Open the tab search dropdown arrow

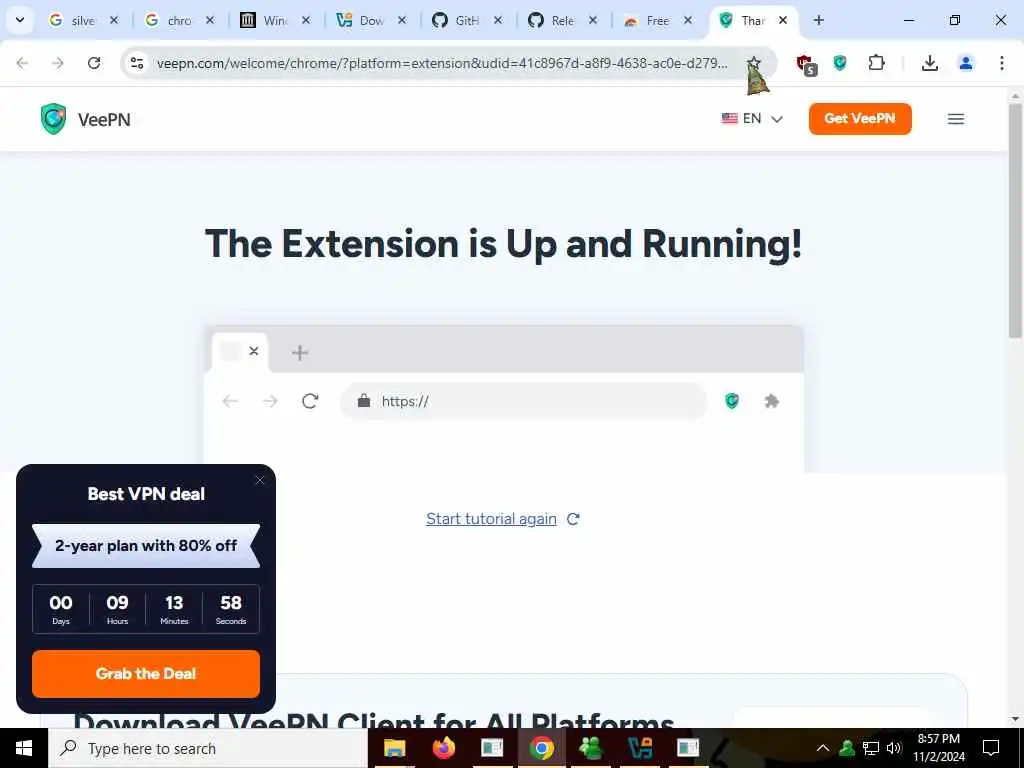(x=20, y=20)
